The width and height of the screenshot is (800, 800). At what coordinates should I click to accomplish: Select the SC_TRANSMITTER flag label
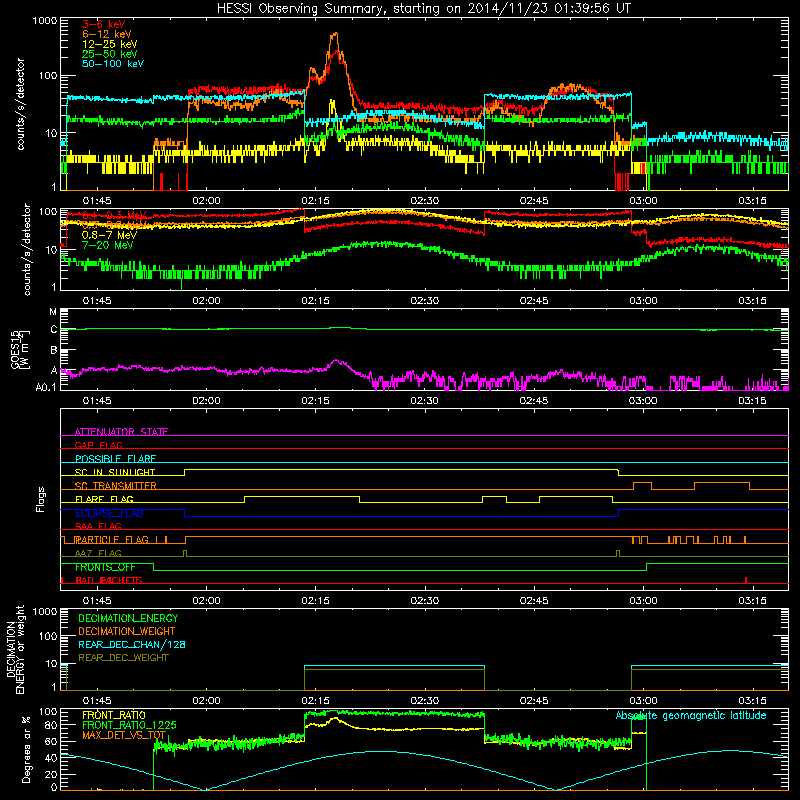coord(116,486)
